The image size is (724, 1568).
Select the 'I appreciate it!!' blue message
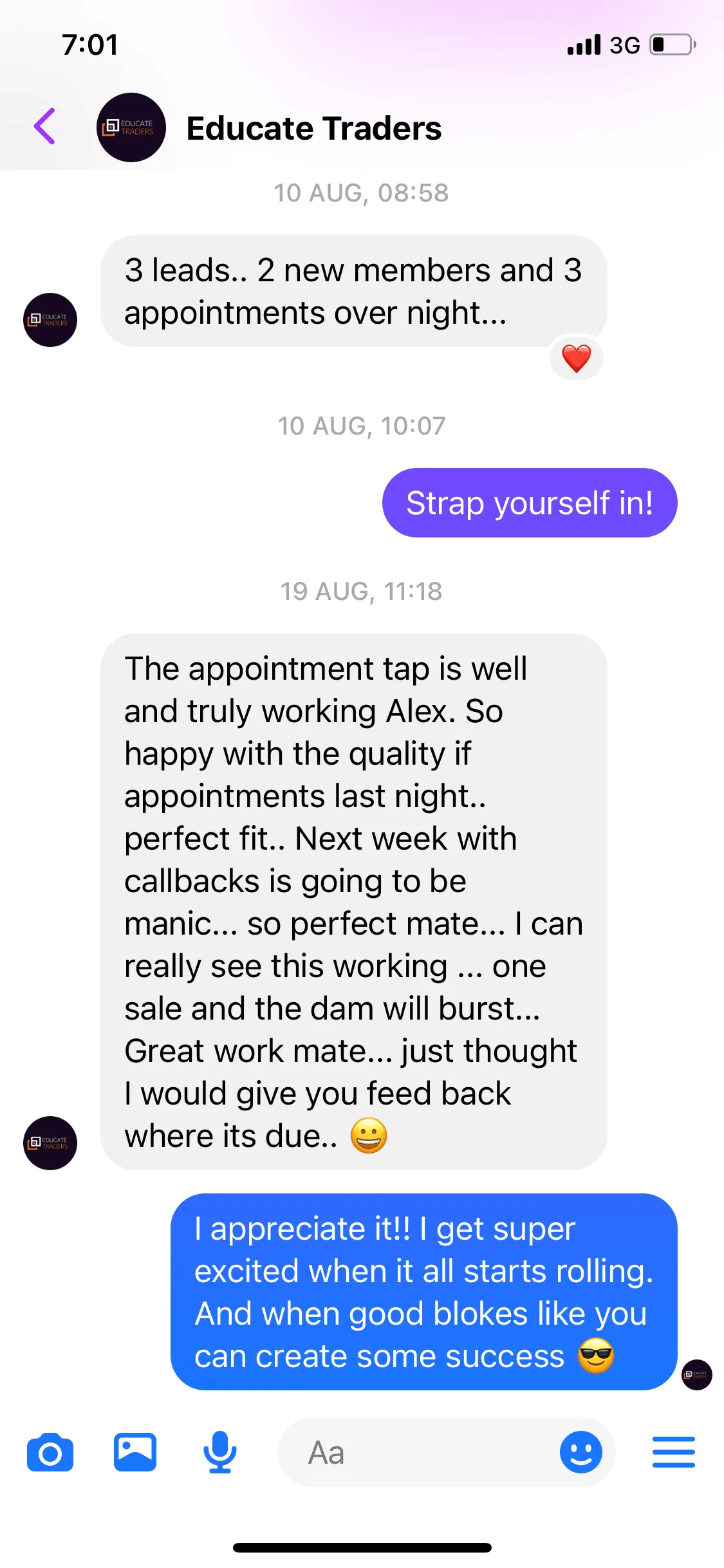(x=424, y=1292)
